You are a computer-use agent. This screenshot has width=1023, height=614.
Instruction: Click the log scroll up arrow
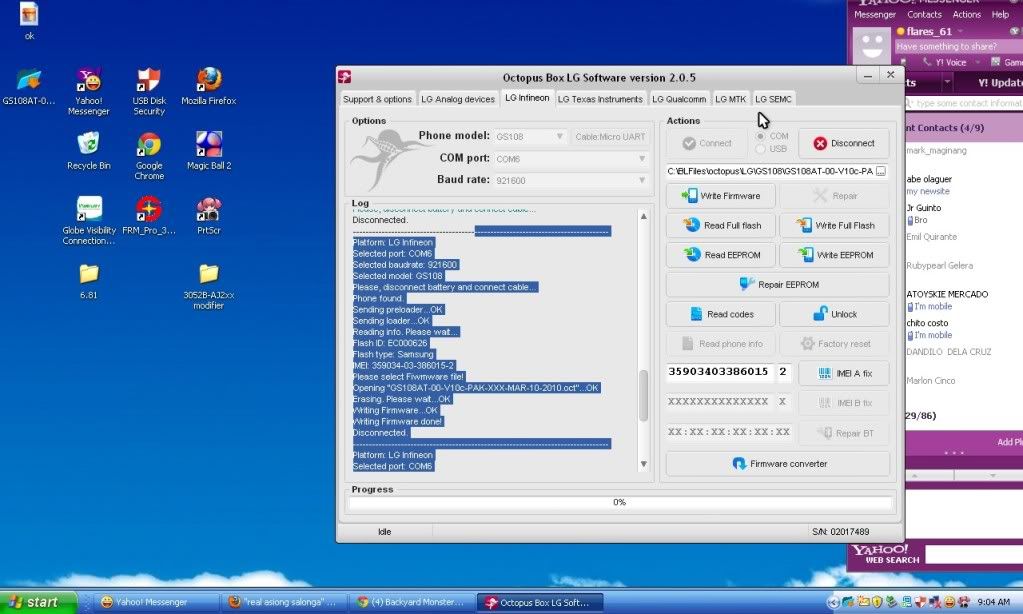(643, 216)
